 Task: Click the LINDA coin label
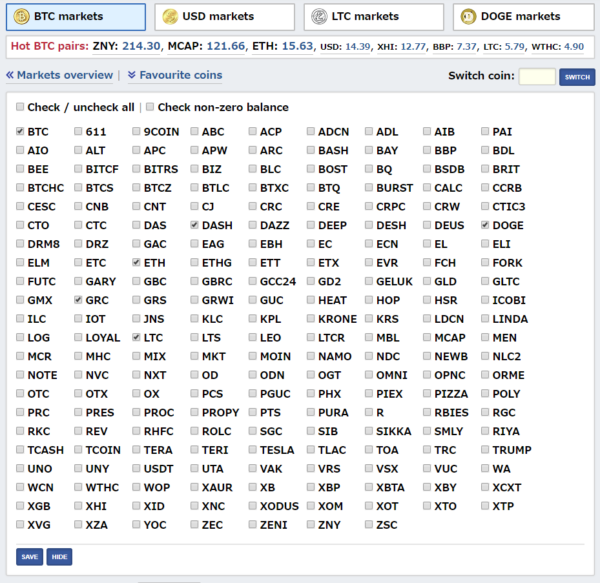pyautogui.click(x=510, y=319)
